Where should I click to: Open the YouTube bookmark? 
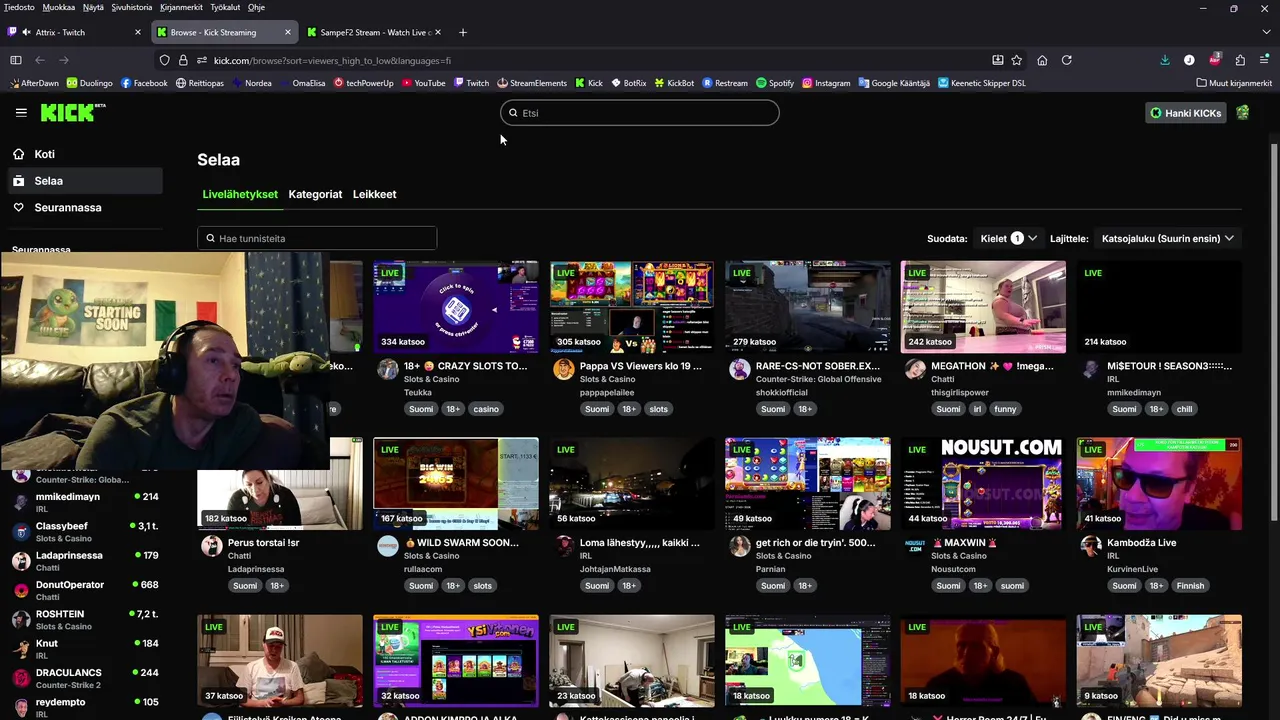coord(423,83)
